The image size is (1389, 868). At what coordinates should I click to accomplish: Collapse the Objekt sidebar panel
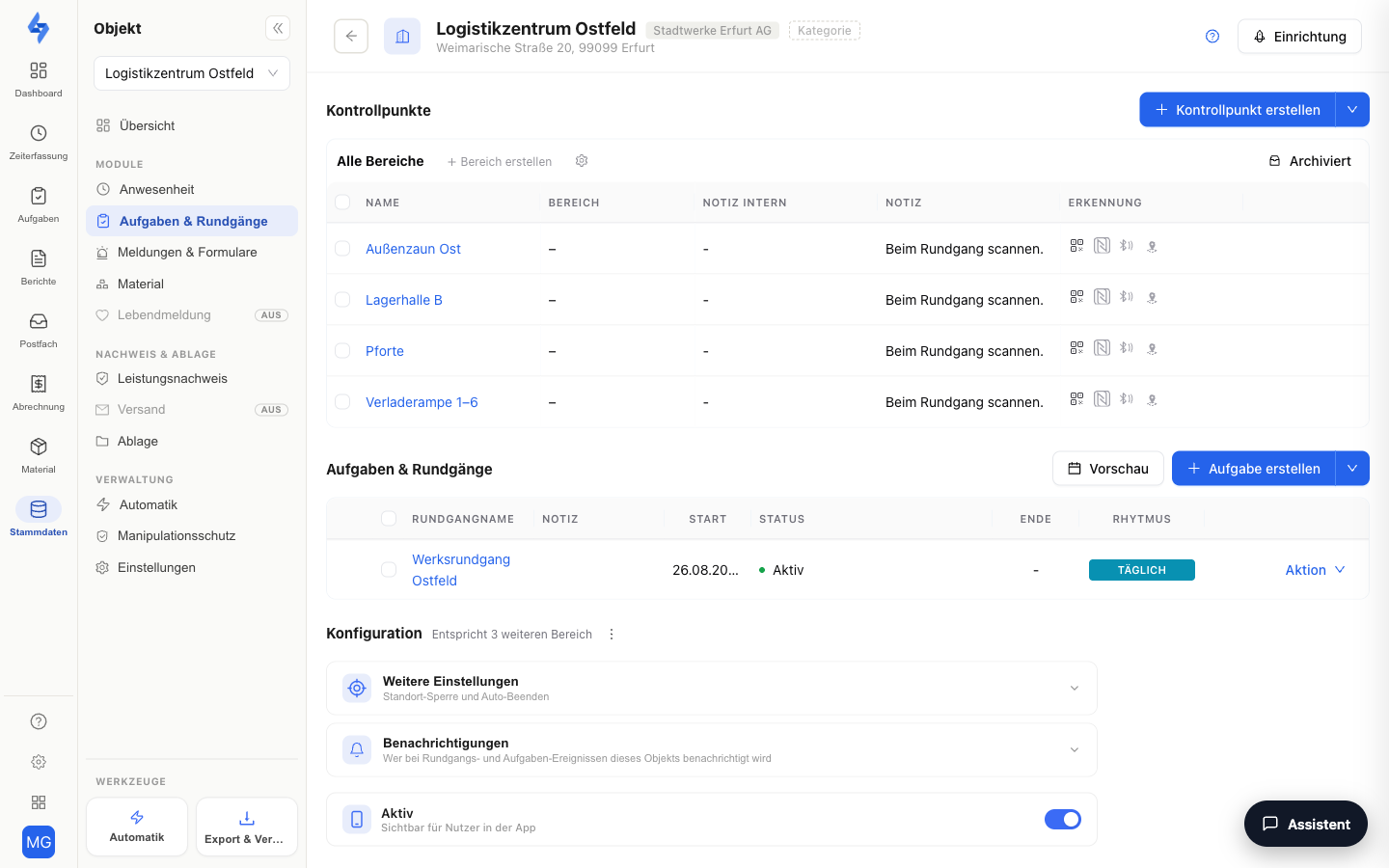pyautogui.click(x=278, y=28)
